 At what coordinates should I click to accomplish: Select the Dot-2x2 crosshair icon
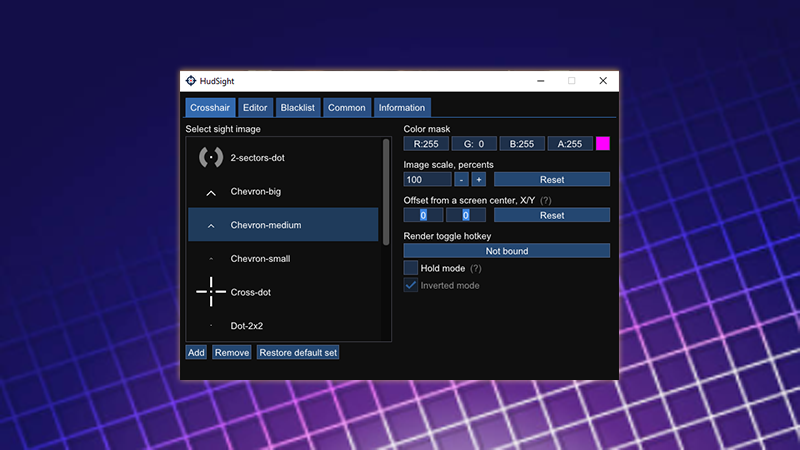210,326
